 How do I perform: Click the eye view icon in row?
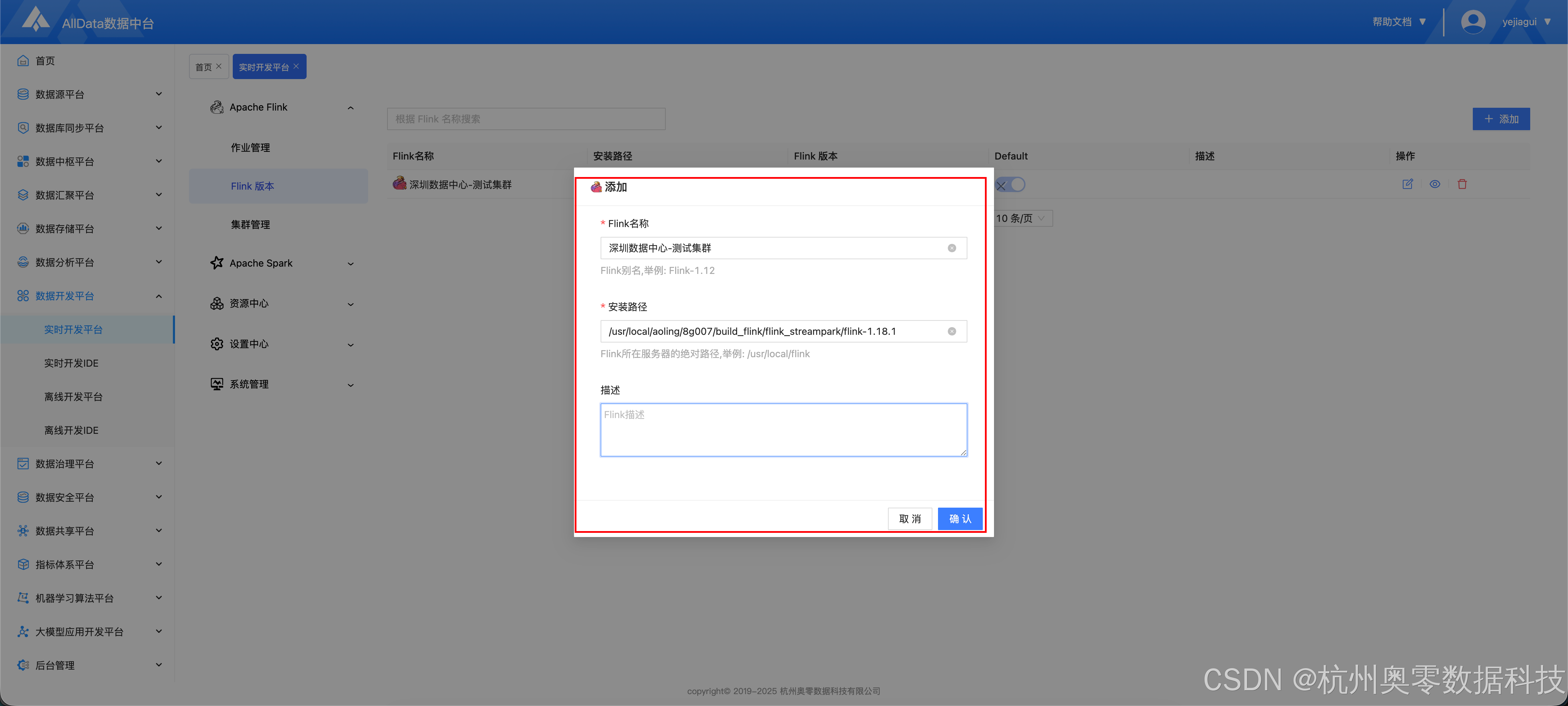1435,184
